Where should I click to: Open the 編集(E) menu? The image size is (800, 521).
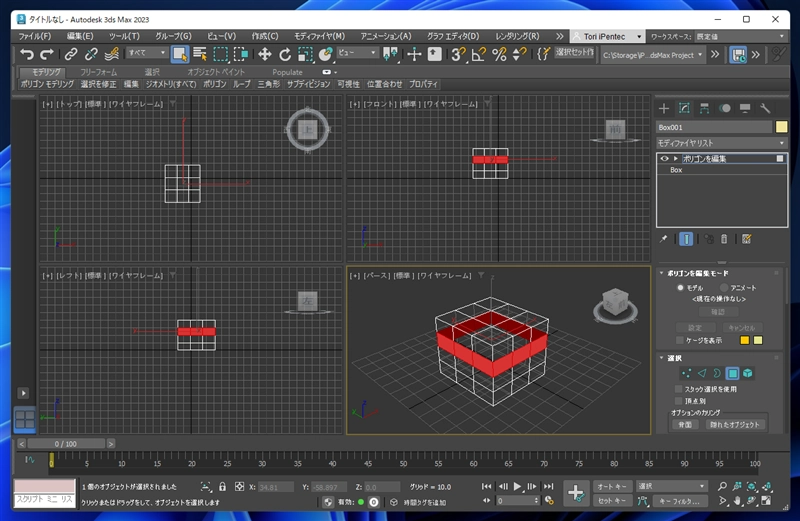click(x=80, y=36)
